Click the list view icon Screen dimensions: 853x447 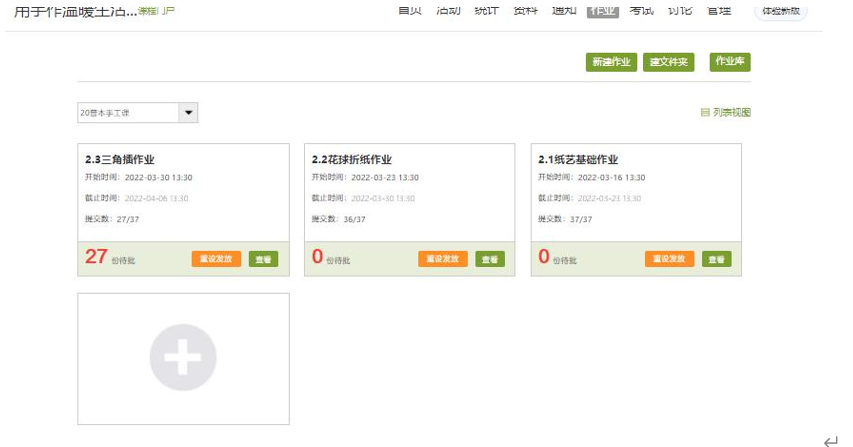coord(705,113)
